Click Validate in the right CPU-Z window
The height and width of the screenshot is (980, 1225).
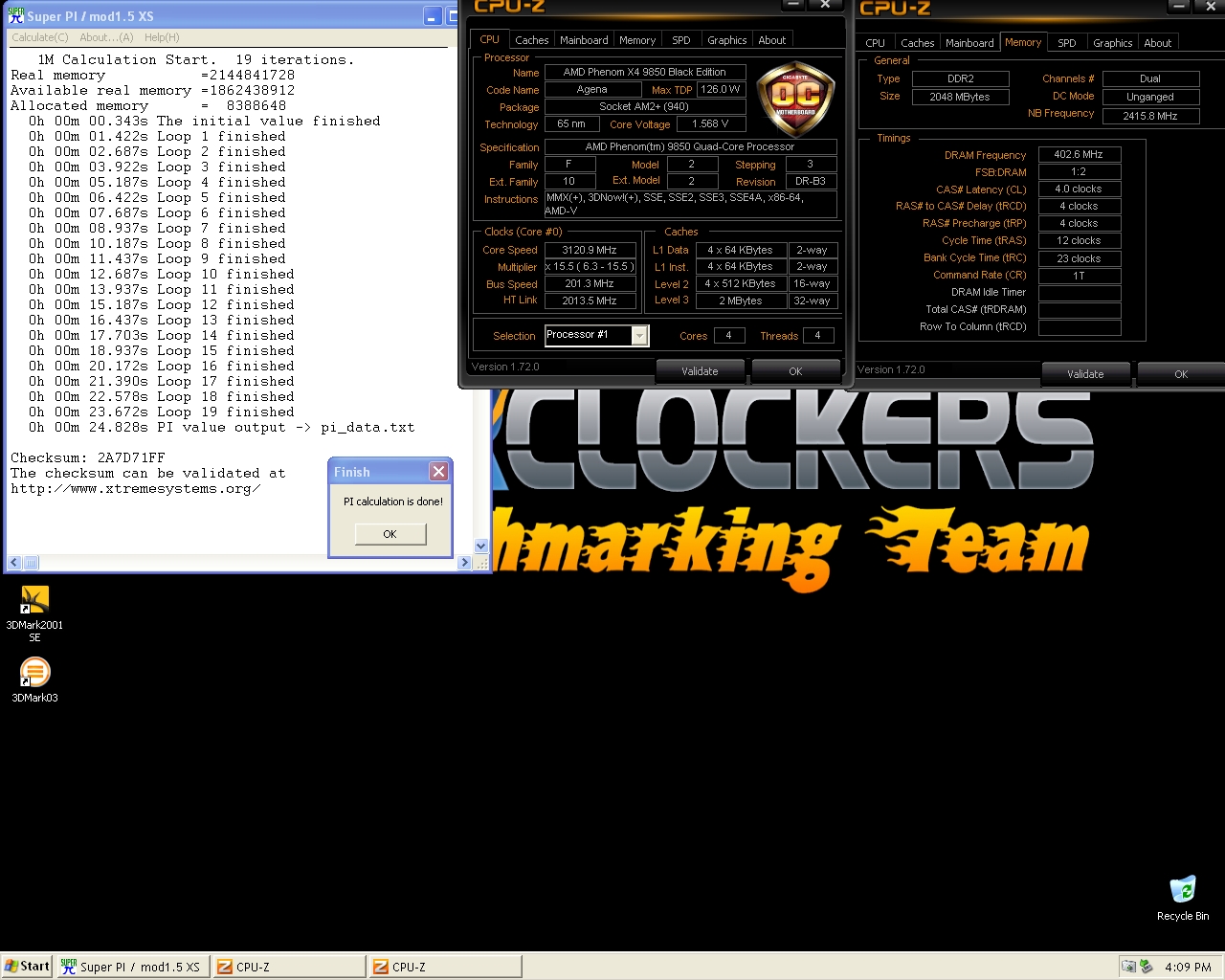point(1085,374)
